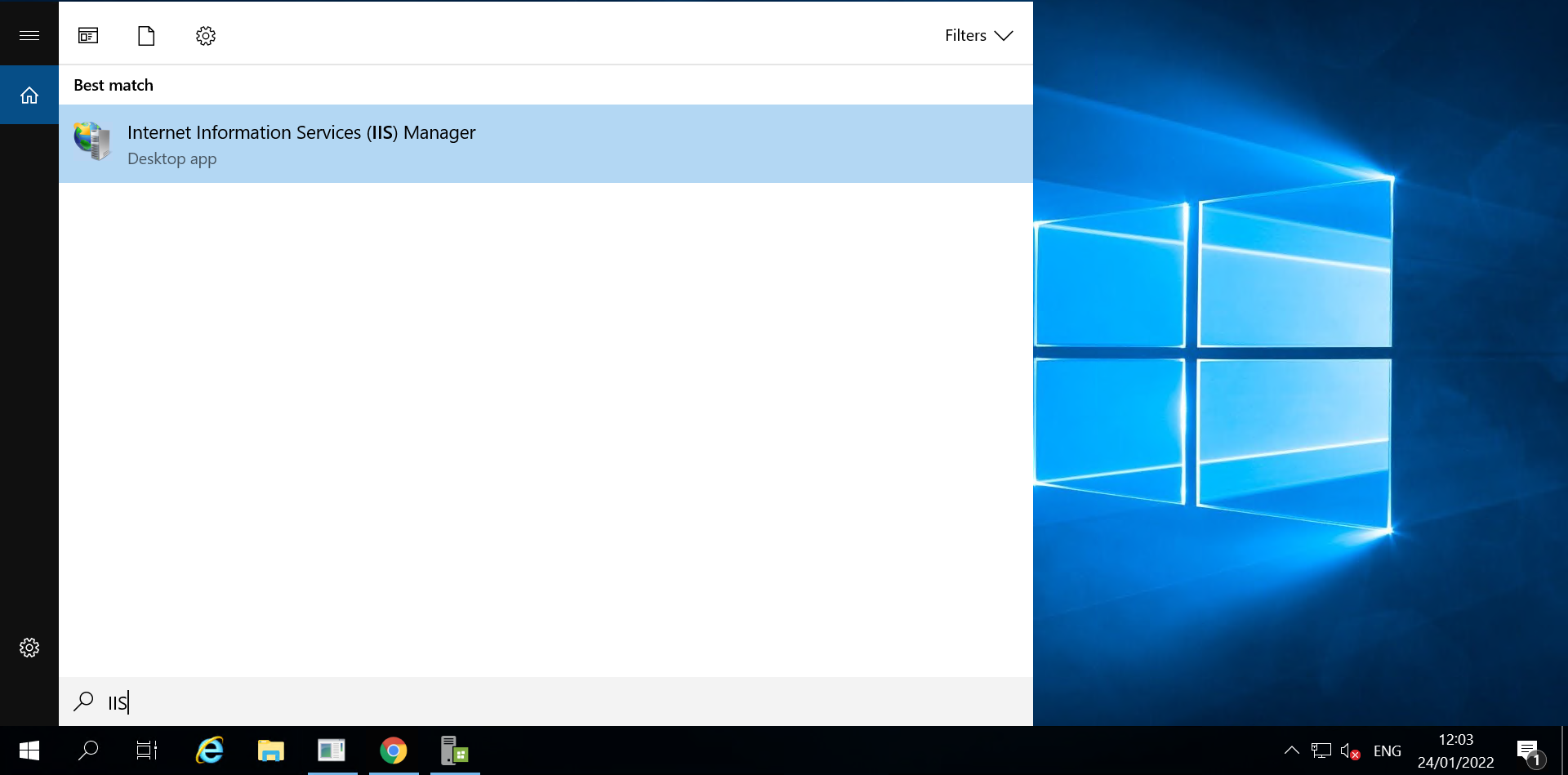Click the Best match heading
This screenshot has width=1568, height=775.
pos(114,85)
